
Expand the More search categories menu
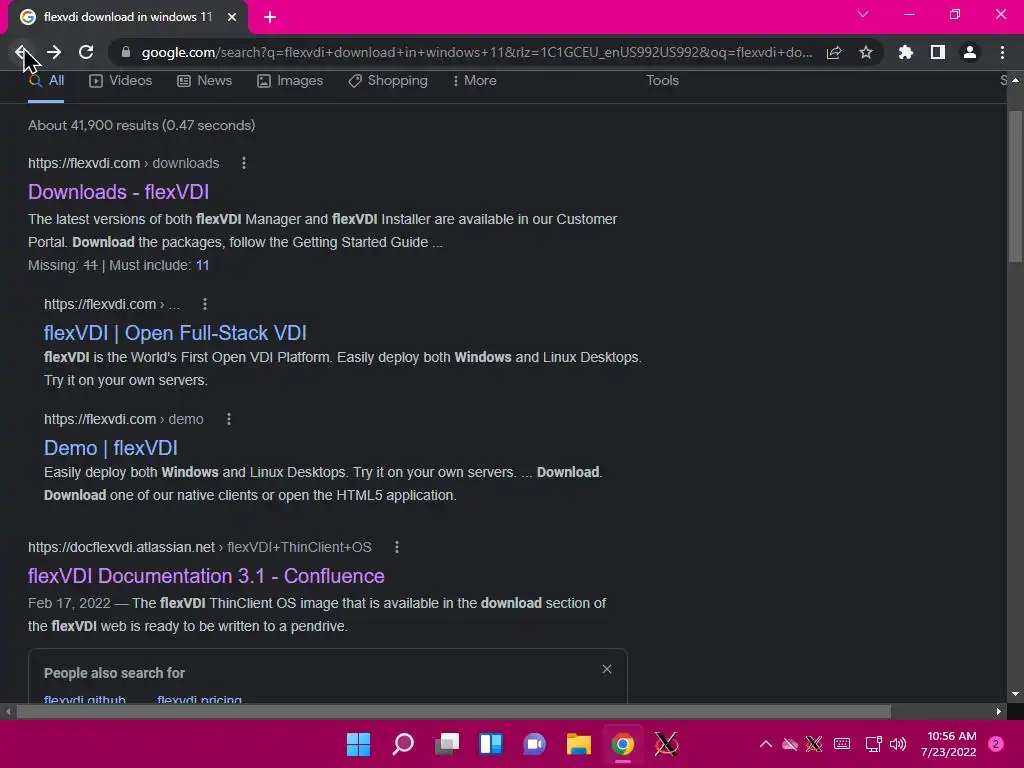475,81
